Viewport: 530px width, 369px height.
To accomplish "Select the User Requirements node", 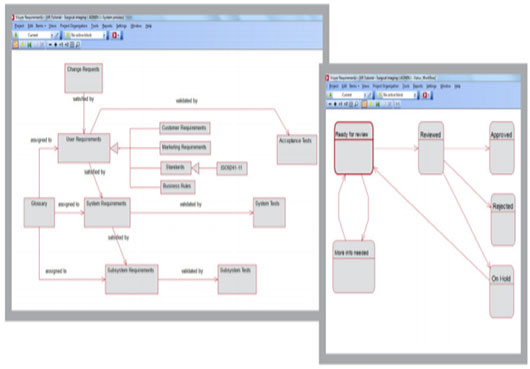I will click(84, 148).
